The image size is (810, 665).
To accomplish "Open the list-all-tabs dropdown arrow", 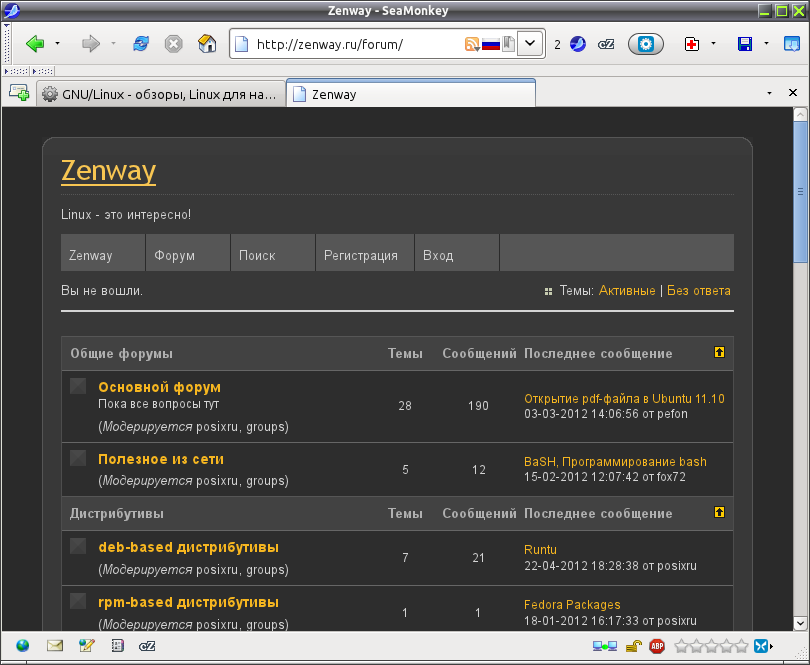I will (769, 93).
